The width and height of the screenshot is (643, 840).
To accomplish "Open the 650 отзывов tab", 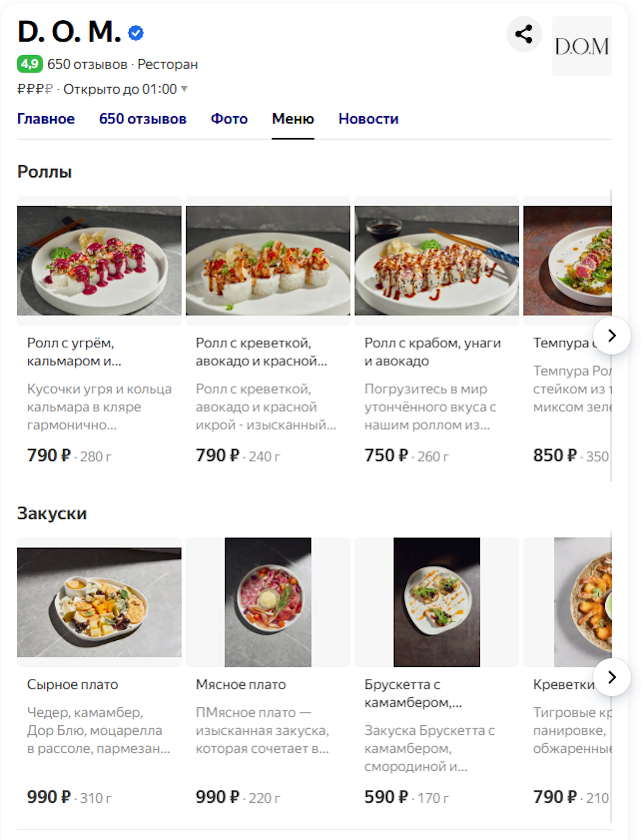I will [142, 119].
